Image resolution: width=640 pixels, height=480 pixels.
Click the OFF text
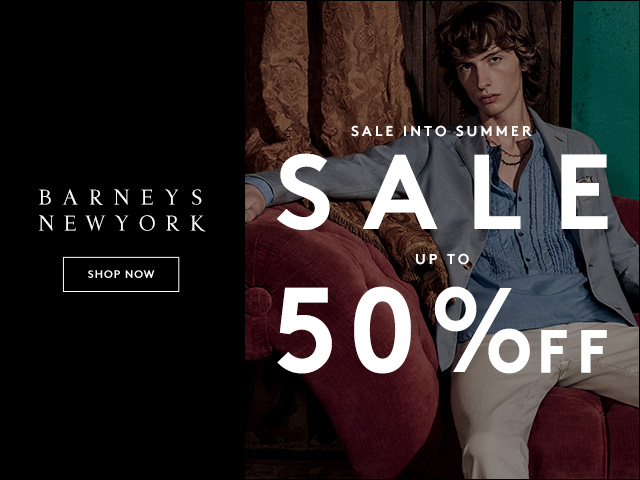[552, 351]
